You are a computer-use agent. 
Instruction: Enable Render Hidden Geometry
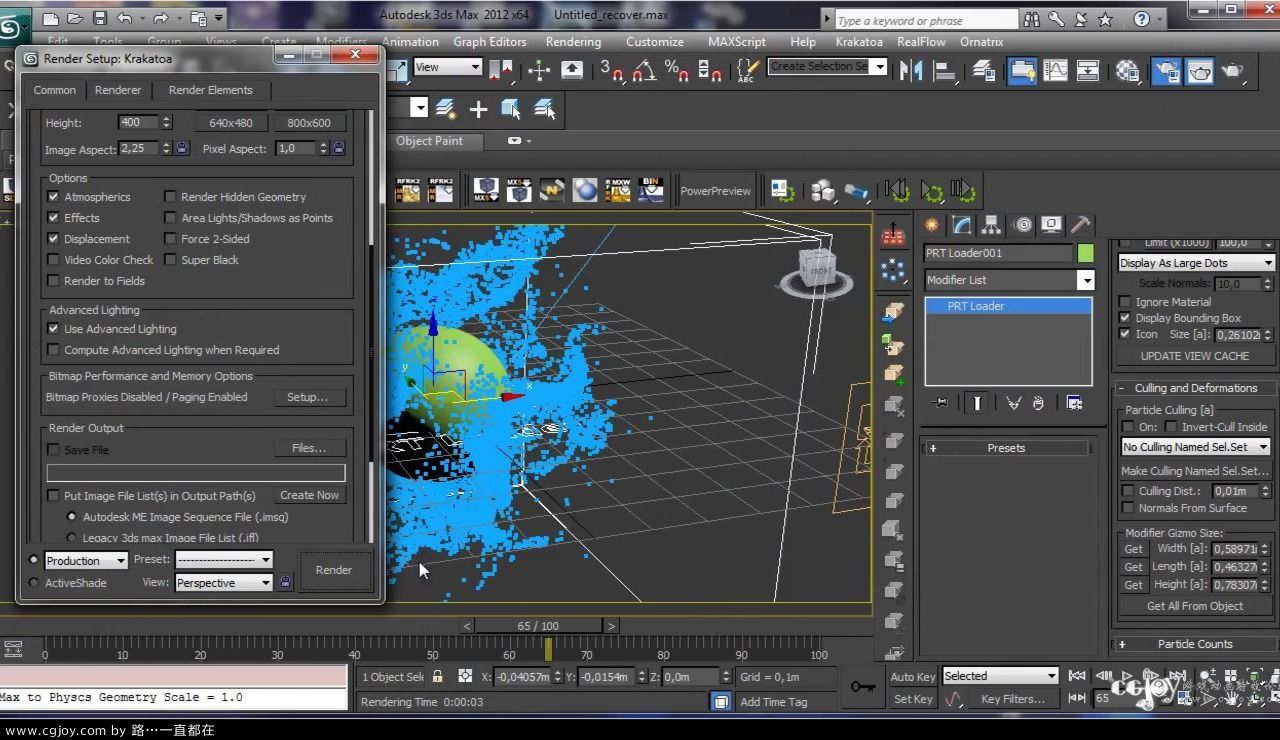[x=171, y=197]
